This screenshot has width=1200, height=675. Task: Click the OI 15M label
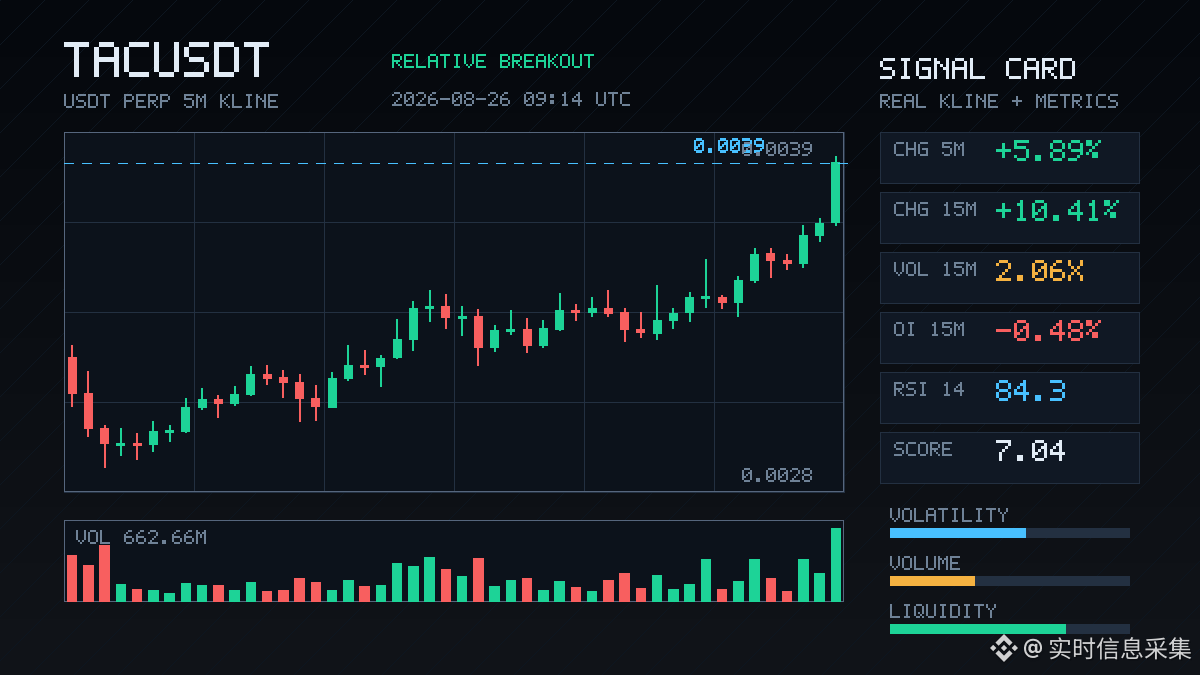click(929, 330)
